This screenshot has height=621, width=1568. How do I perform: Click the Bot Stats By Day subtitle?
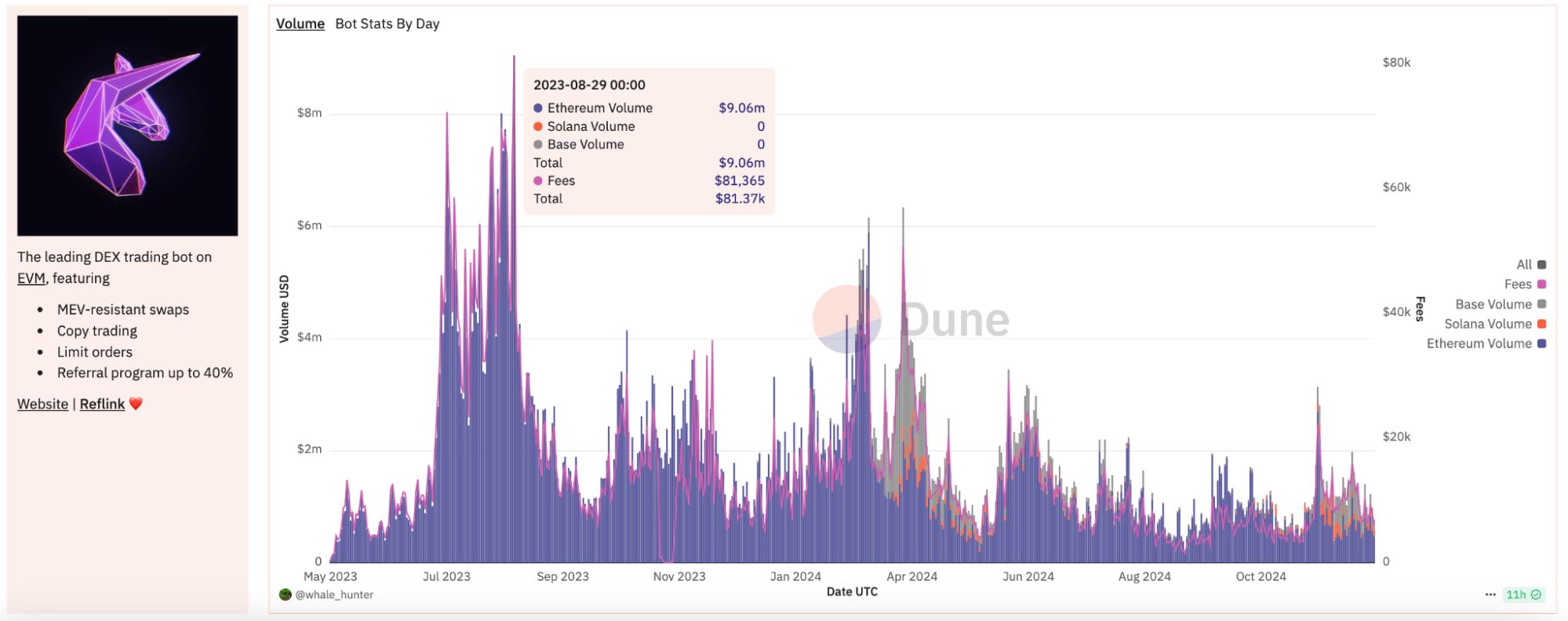(387, 24)
